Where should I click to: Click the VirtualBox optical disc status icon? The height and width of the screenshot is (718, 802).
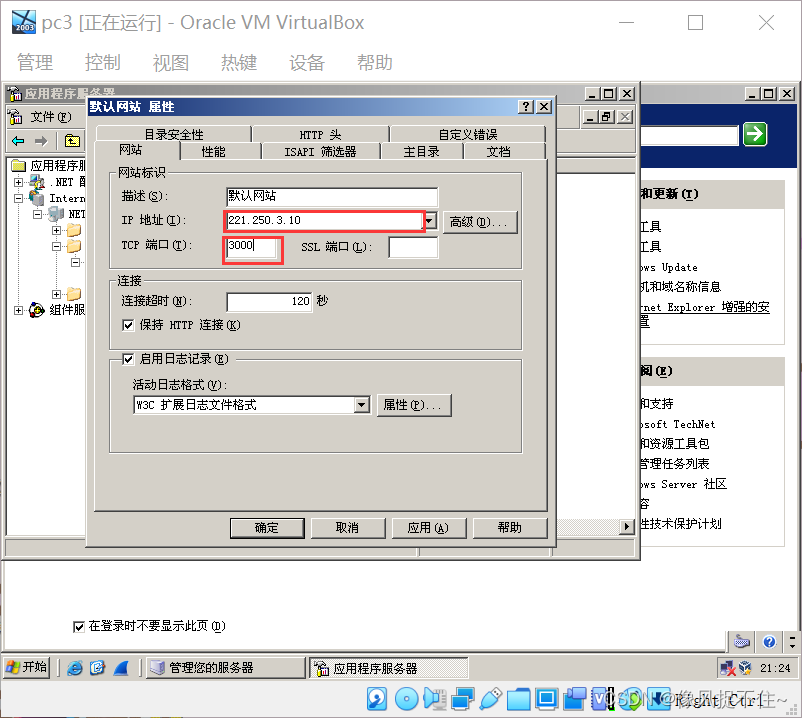pos(407,699)
